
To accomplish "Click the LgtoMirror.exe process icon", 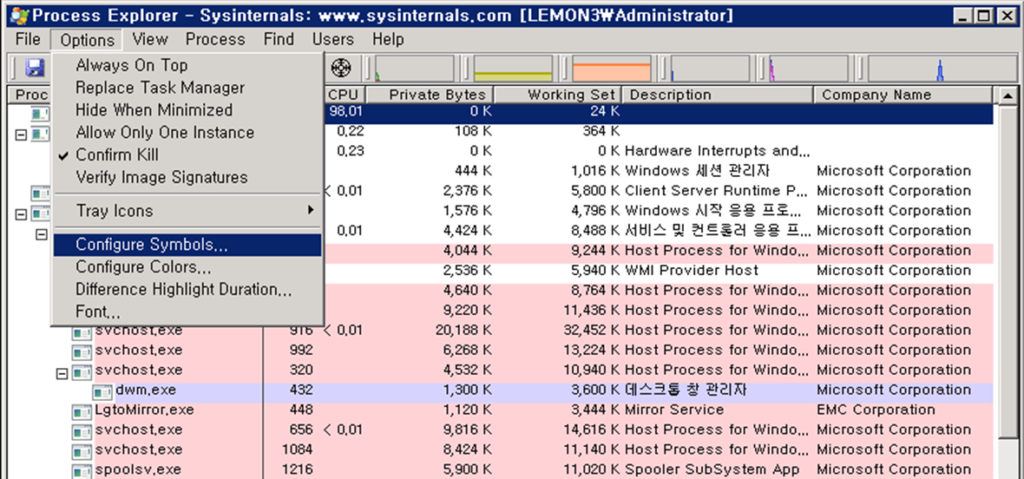I will pos(82,412).
